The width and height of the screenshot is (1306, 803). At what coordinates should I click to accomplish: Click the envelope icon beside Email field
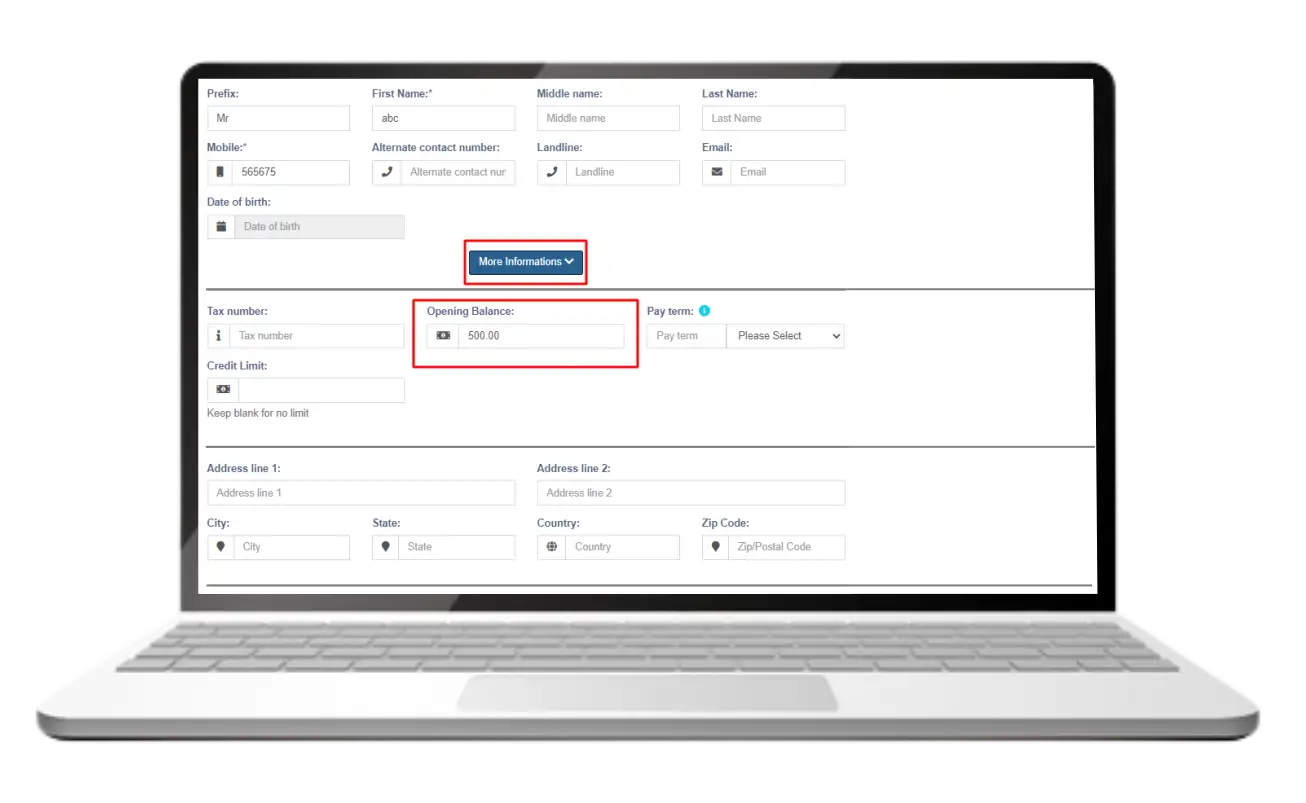click(716, 172)
